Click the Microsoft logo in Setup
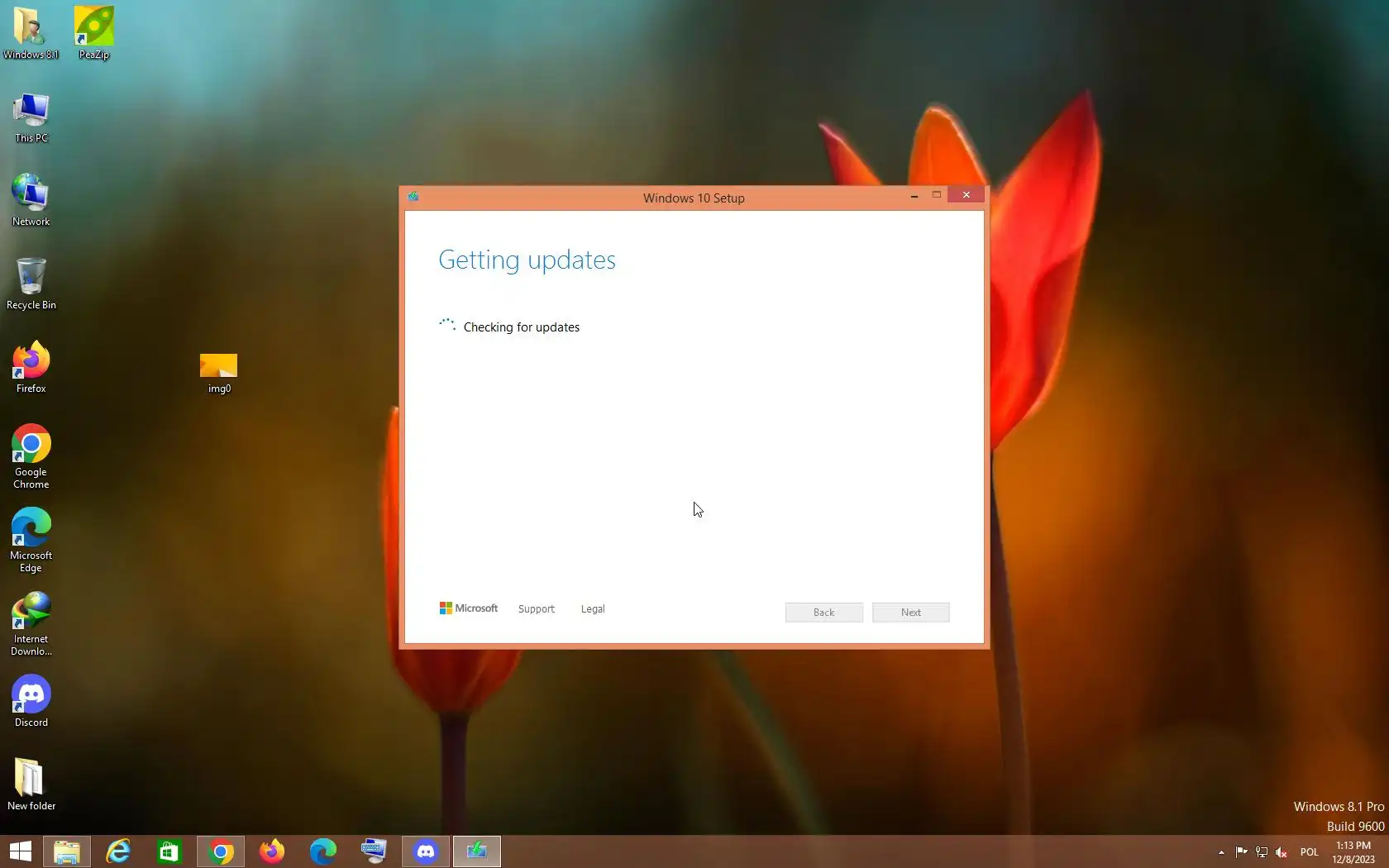 (469, 608)
